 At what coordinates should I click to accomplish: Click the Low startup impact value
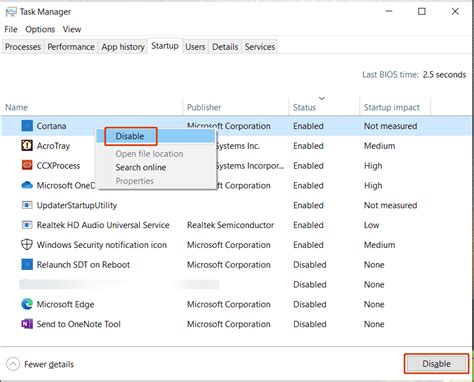[372, 225]
